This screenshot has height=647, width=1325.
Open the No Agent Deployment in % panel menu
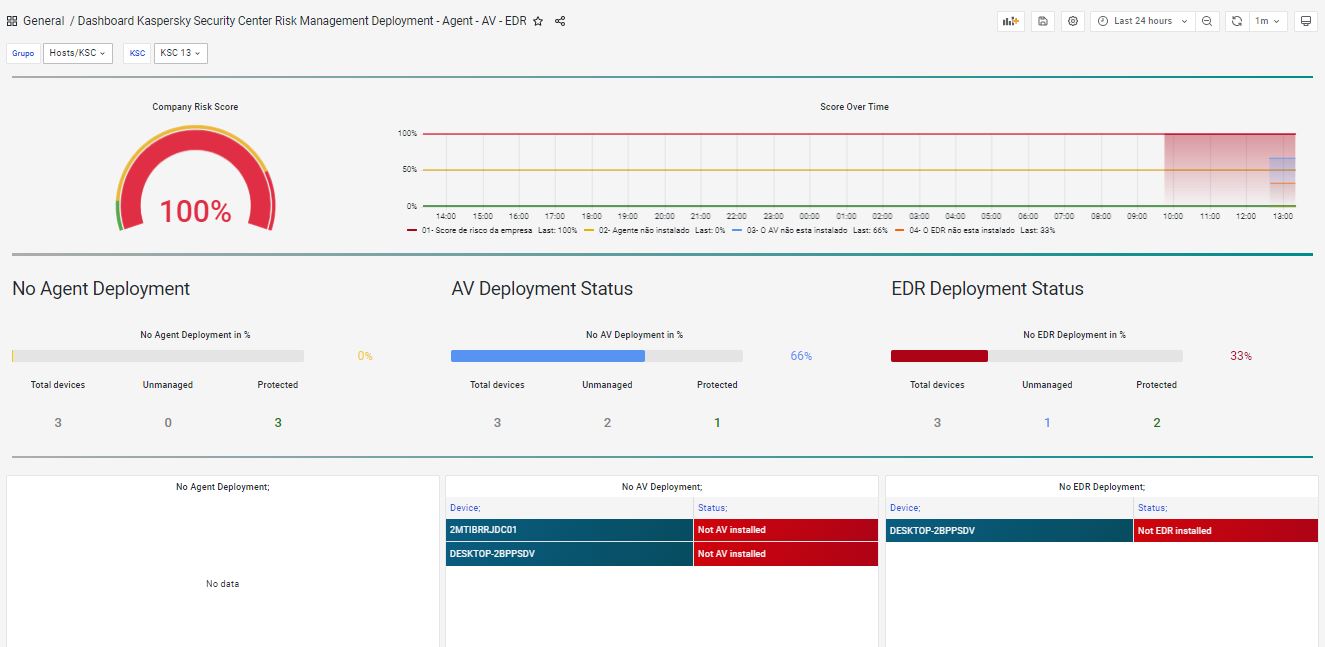pos(195,335)
